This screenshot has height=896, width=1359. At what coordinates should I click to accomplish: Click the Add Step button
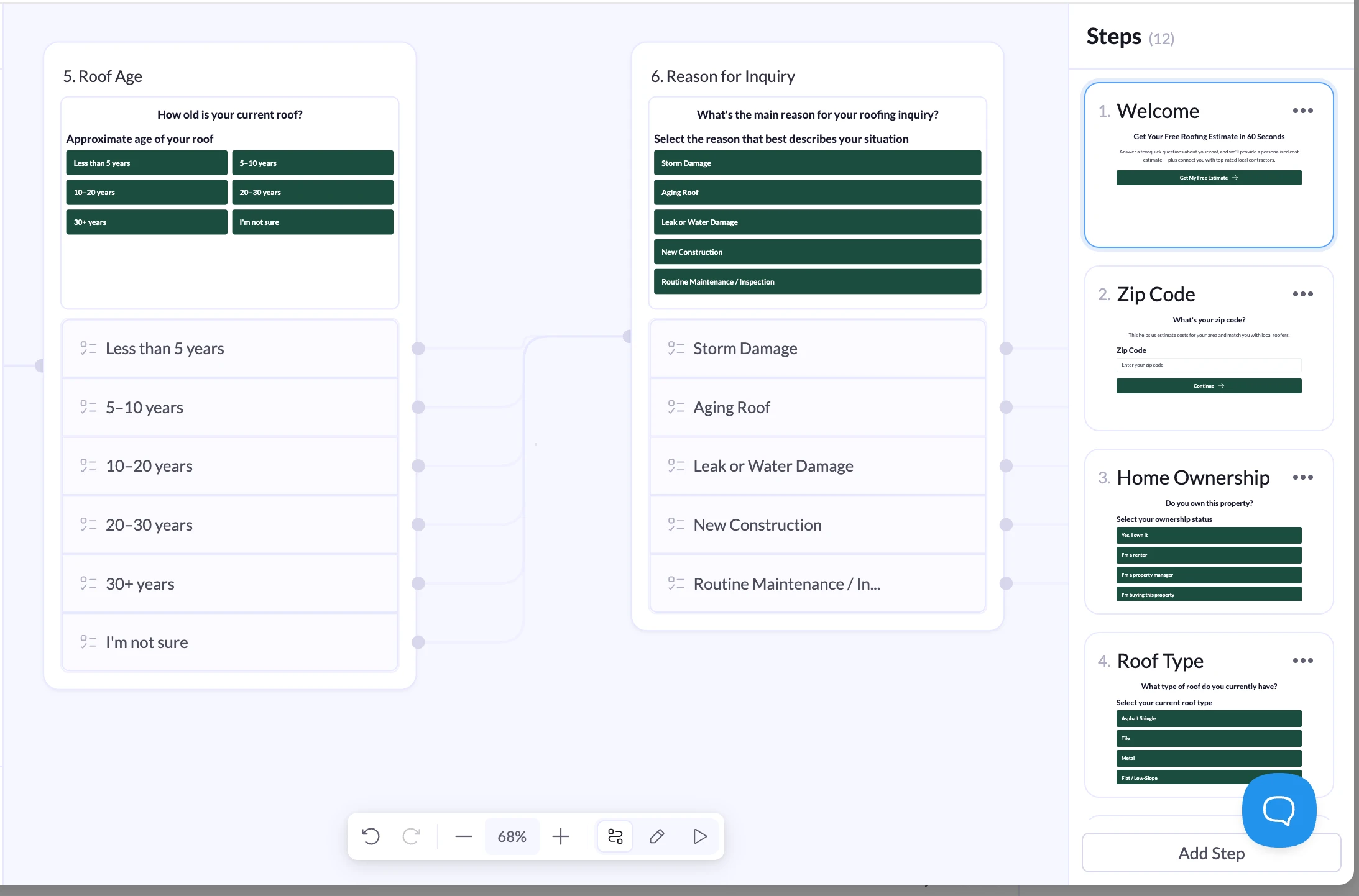[1211, 853]
